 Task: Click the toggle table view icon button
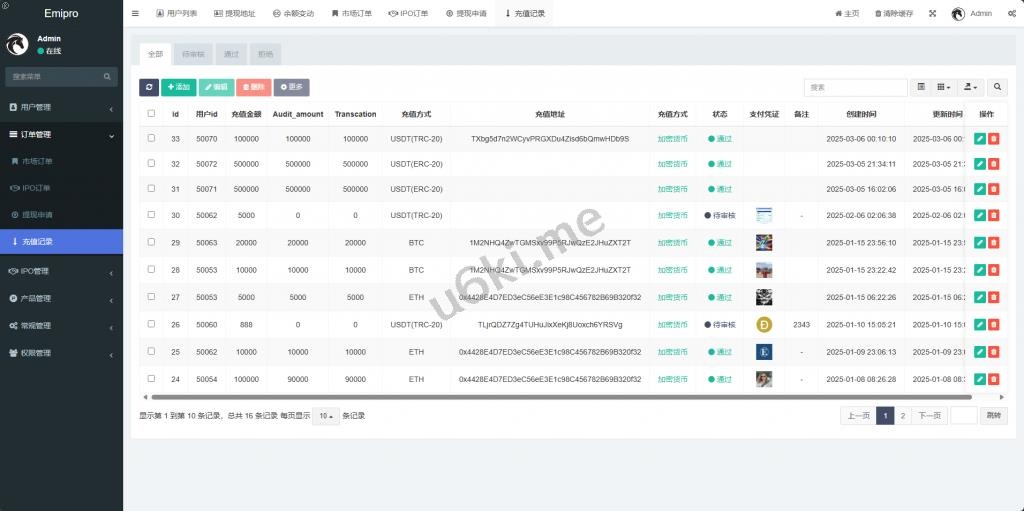[x=921, y=88]
